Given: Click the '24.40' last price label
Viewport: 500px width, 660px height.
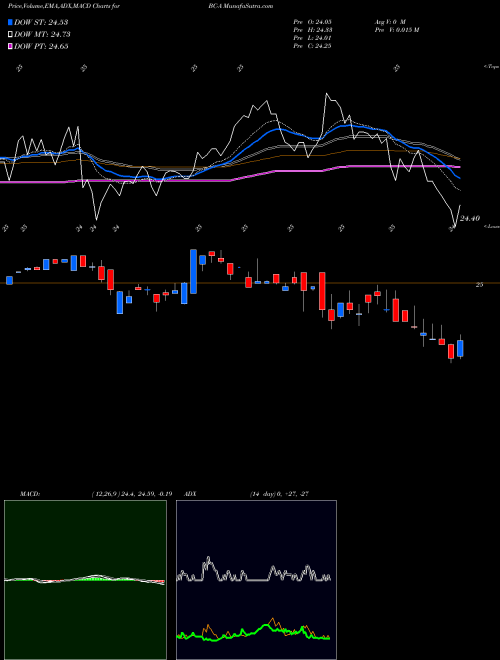Looking at the screenshot, I should [470, 218].
